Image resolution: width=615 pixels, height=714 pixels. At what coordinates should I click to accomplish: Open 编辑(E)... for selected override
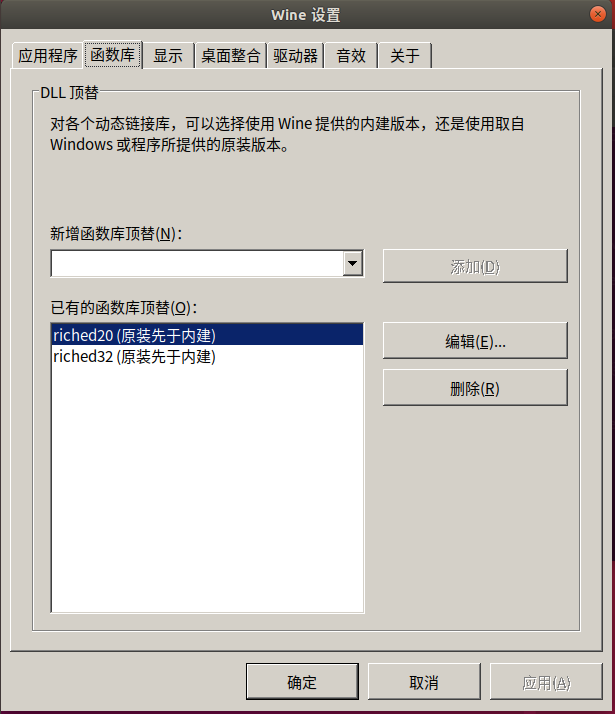475,341
